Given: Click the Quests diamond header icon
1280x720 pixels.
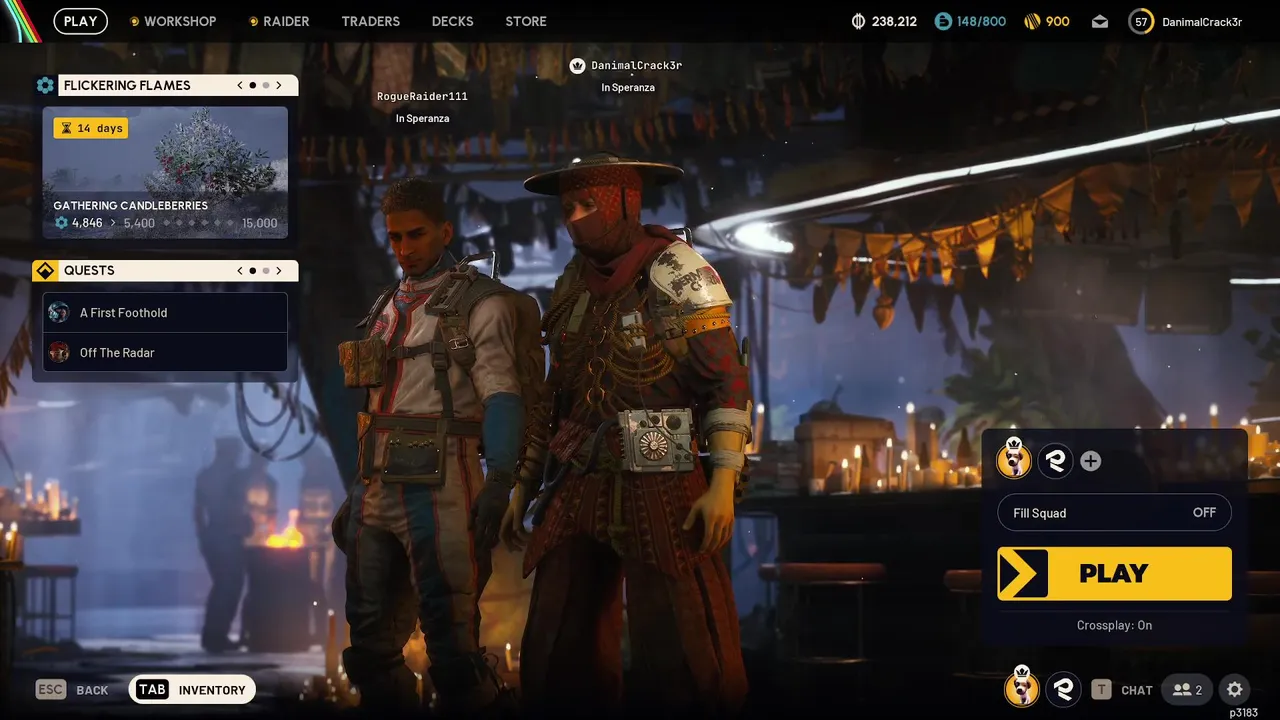Looking at the screenshot, I should point(45,270).
